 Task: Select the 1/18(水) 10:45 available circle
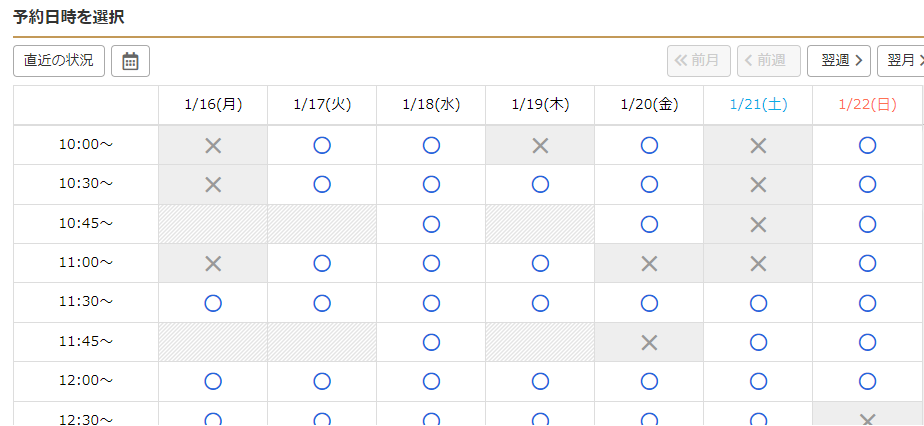[431, 224]
